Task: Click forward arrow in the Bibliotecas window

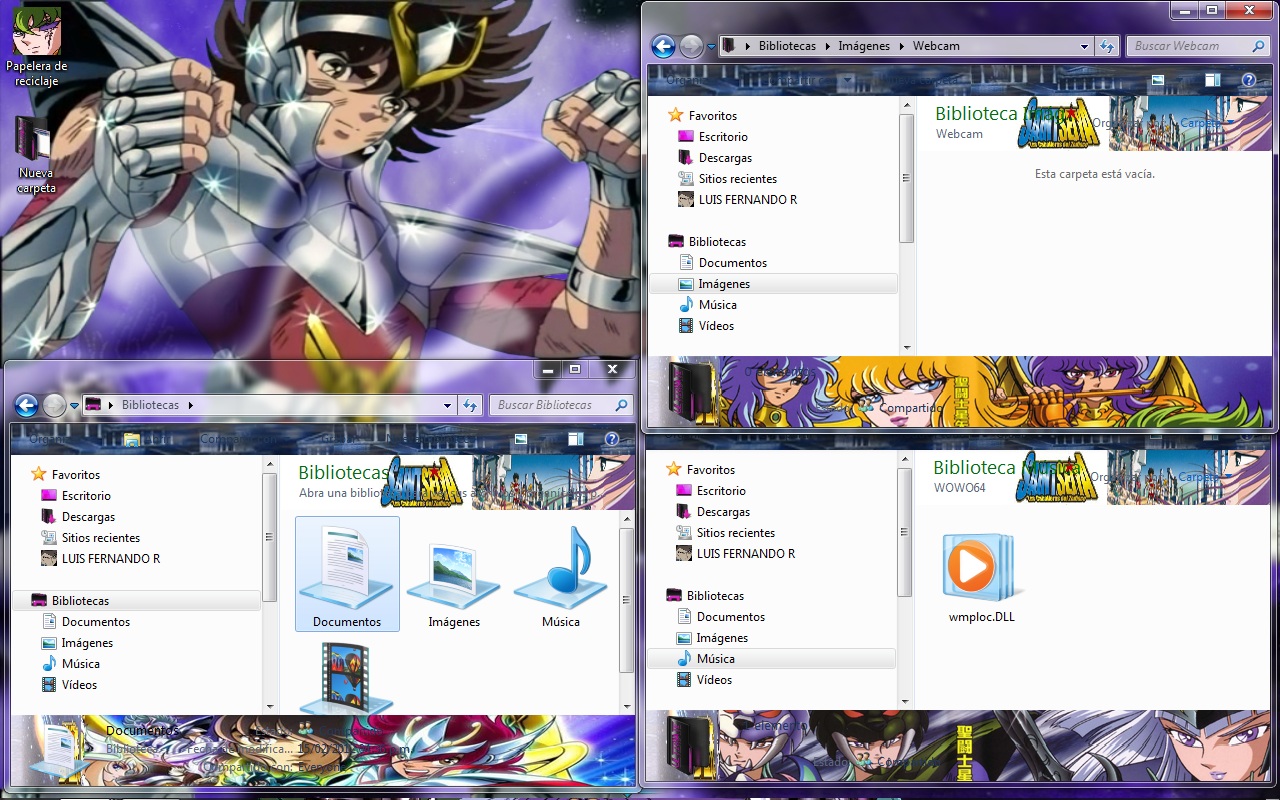Action: (55, 405)
